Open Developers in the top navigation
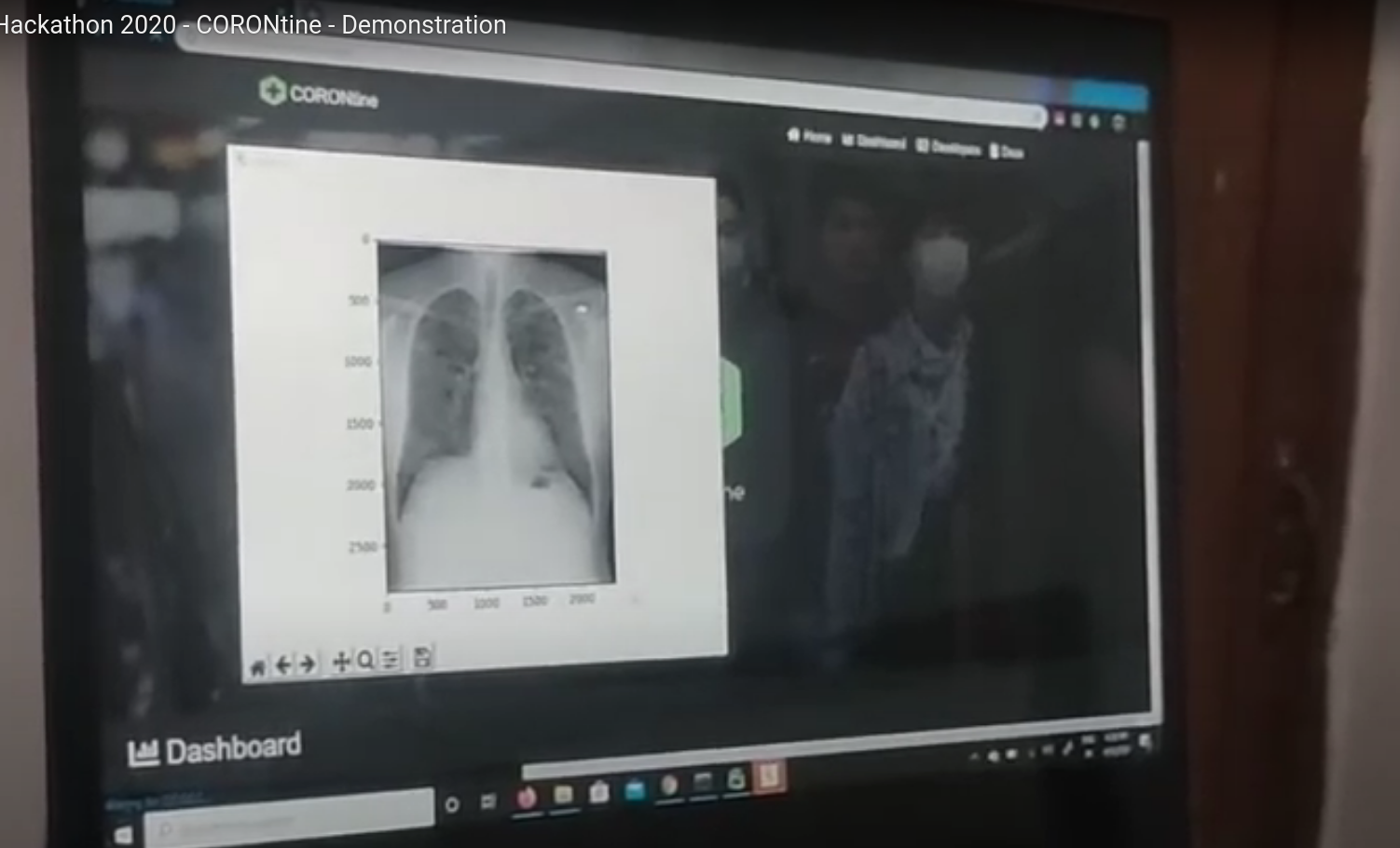 coord(948,147)
